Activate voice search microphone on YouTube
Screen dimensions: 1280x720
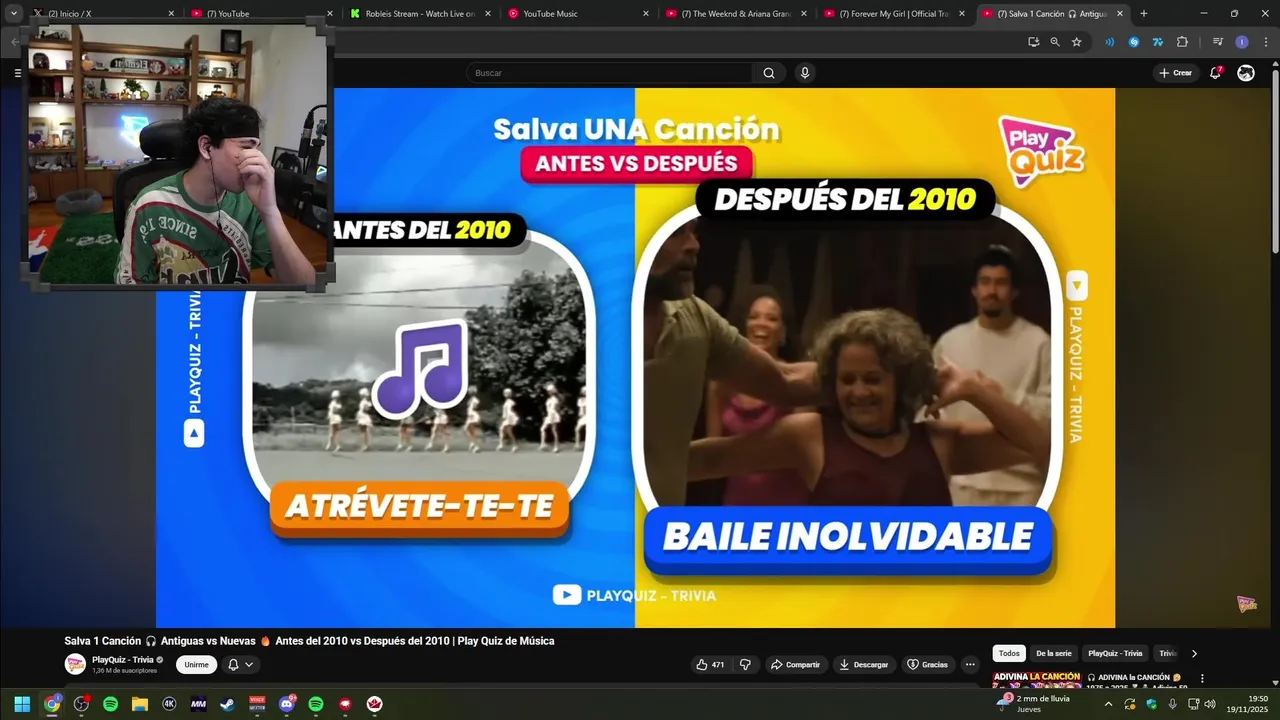805,73
